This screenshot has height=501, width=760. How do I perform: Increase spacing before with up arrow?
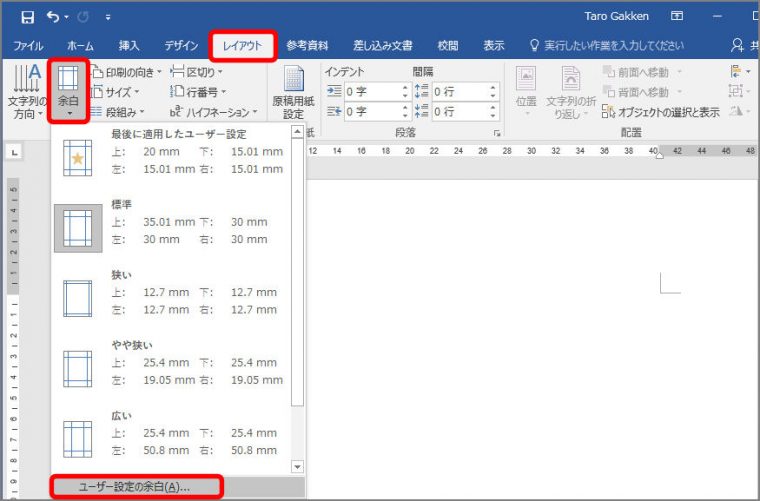[493, 88]
